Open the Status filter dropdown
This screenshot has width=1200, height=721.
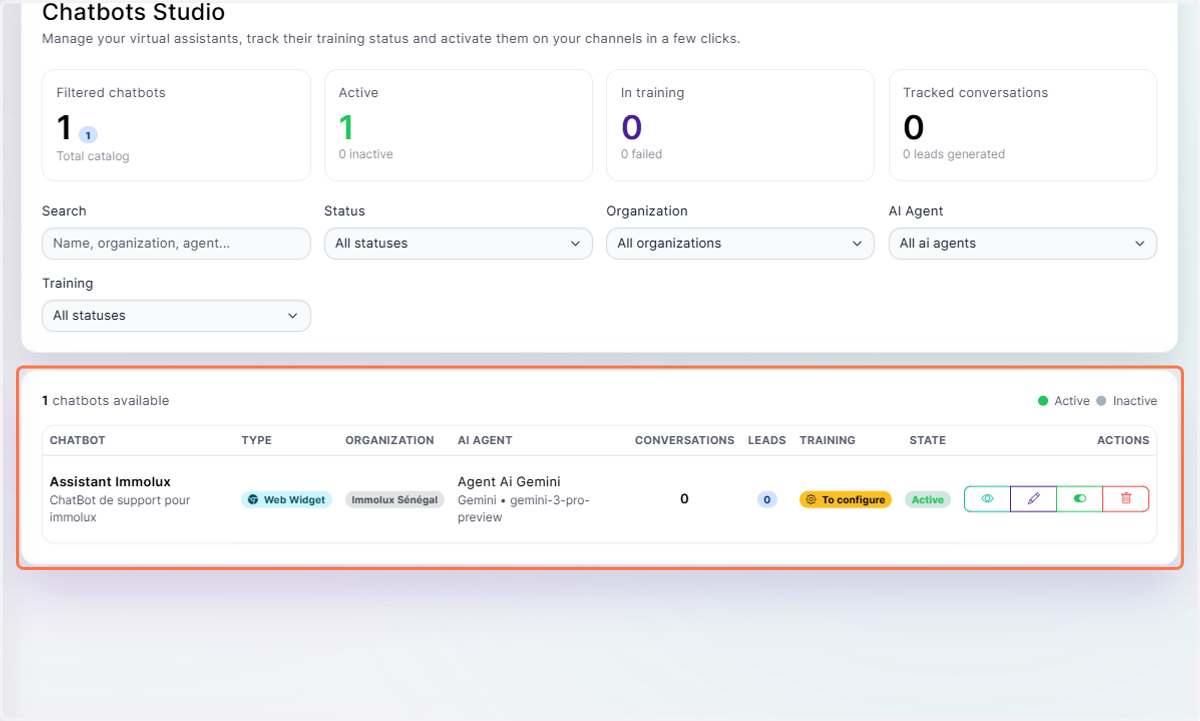coord(458,243)
